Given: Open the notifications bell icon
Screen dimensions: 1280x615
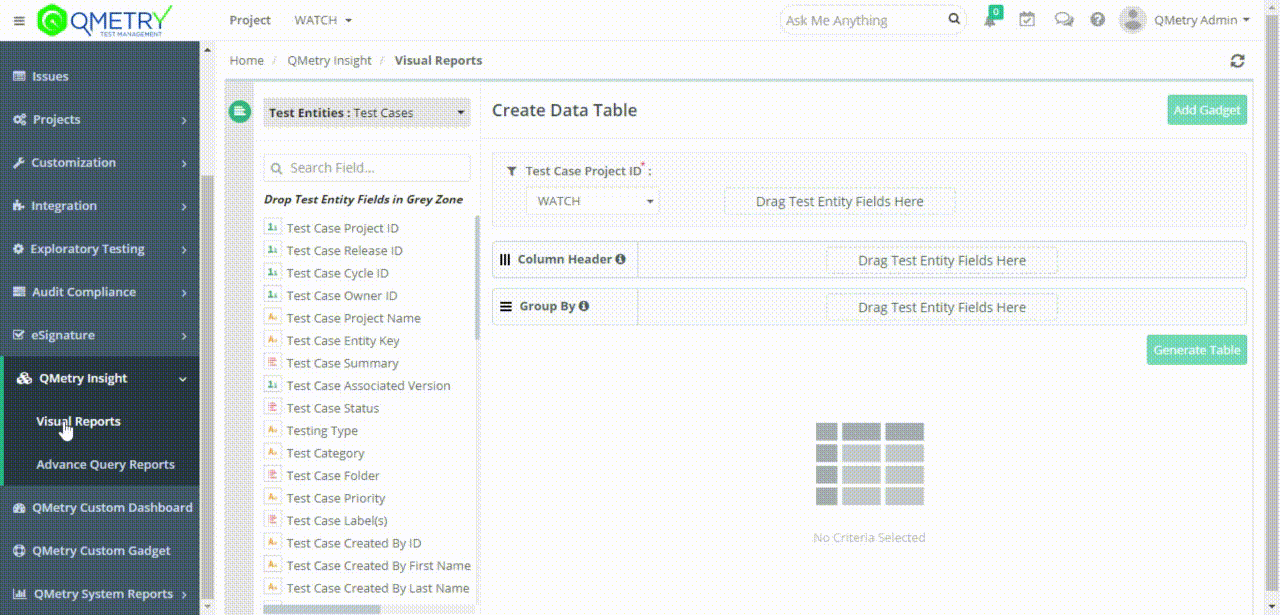Looking at the screenshot, I should [x=990, y=20].
